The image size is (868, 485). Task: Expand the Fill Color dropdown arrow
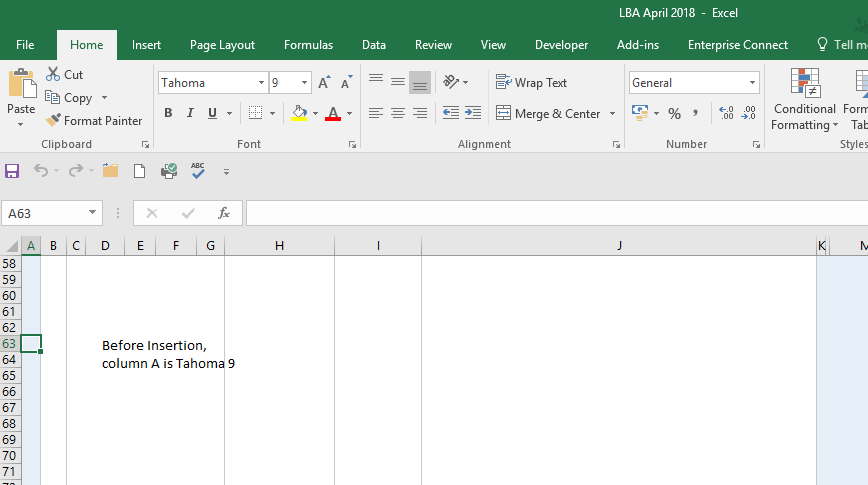click(315, 113)
